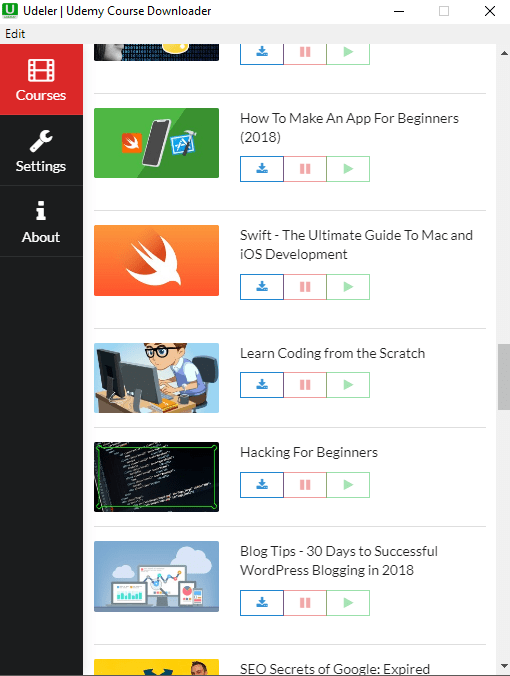Download the Swift Ultimate Guide course

(x=262, y=287)
